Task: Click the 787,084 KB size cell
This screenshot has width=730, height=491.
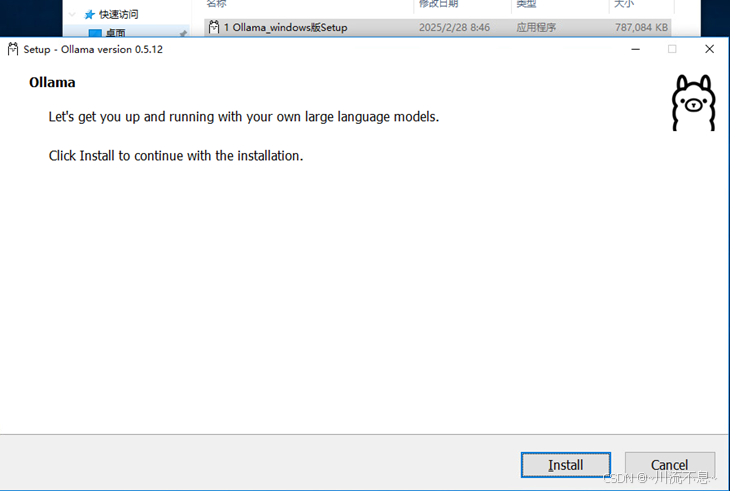Action: point(641,27)
